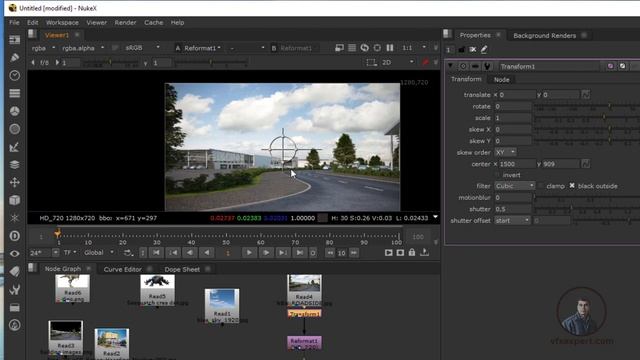Switch to the Node tab in Transform1
Viewport: 640px width, 360px height.
coord(501,80)
